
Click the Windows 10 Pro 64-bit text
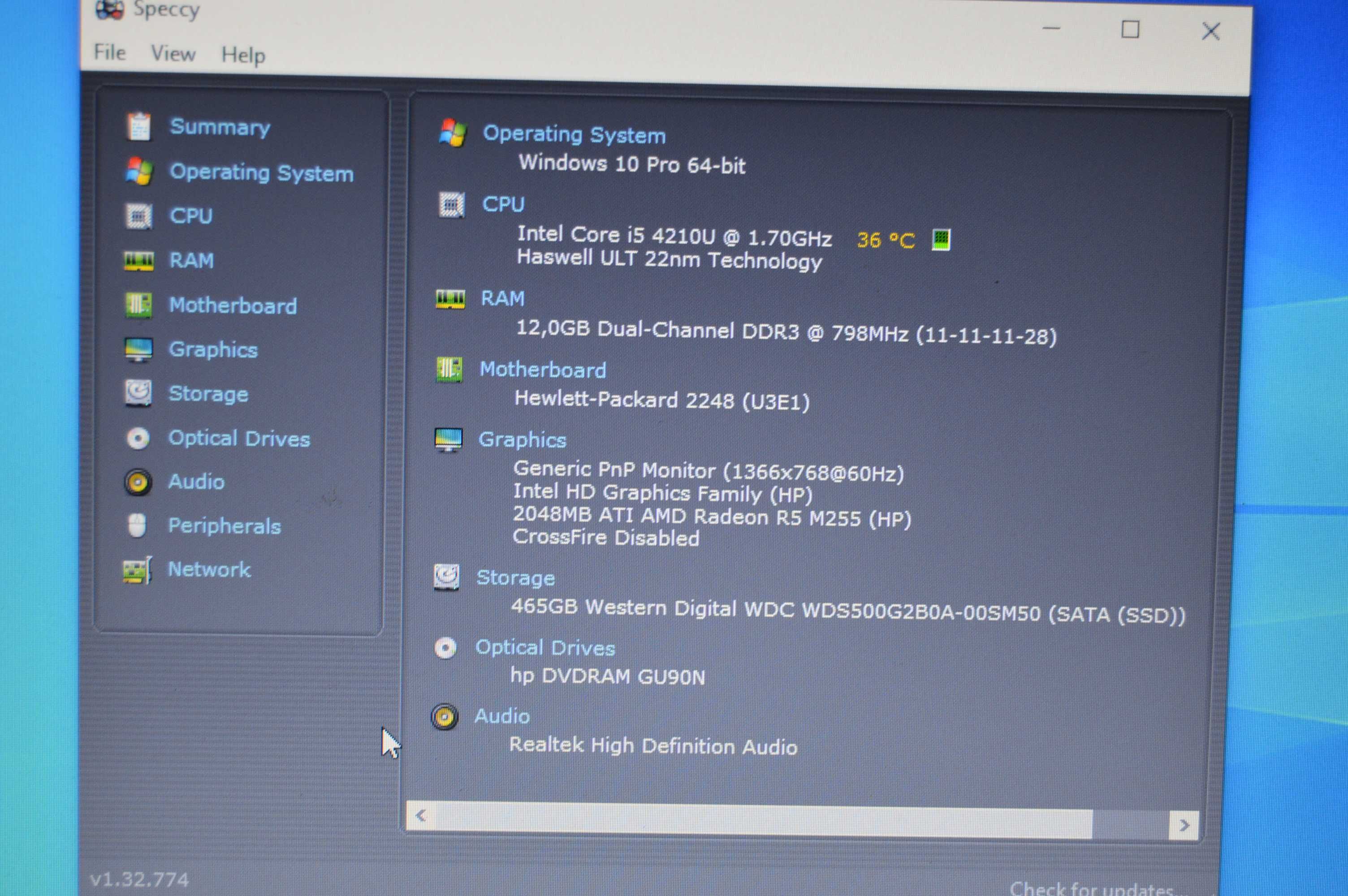pos(632,164)
